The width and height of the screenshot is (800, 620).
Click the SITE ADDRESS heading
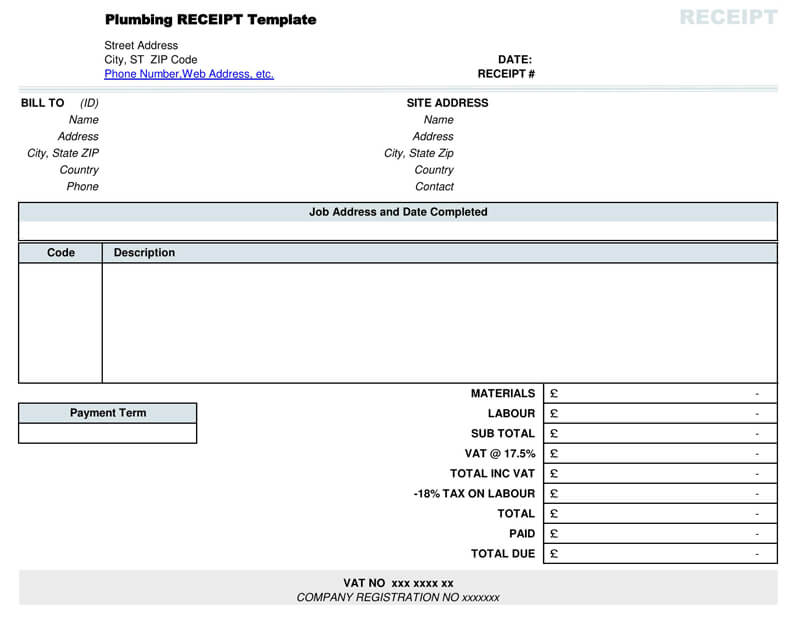tap(447, 103)
